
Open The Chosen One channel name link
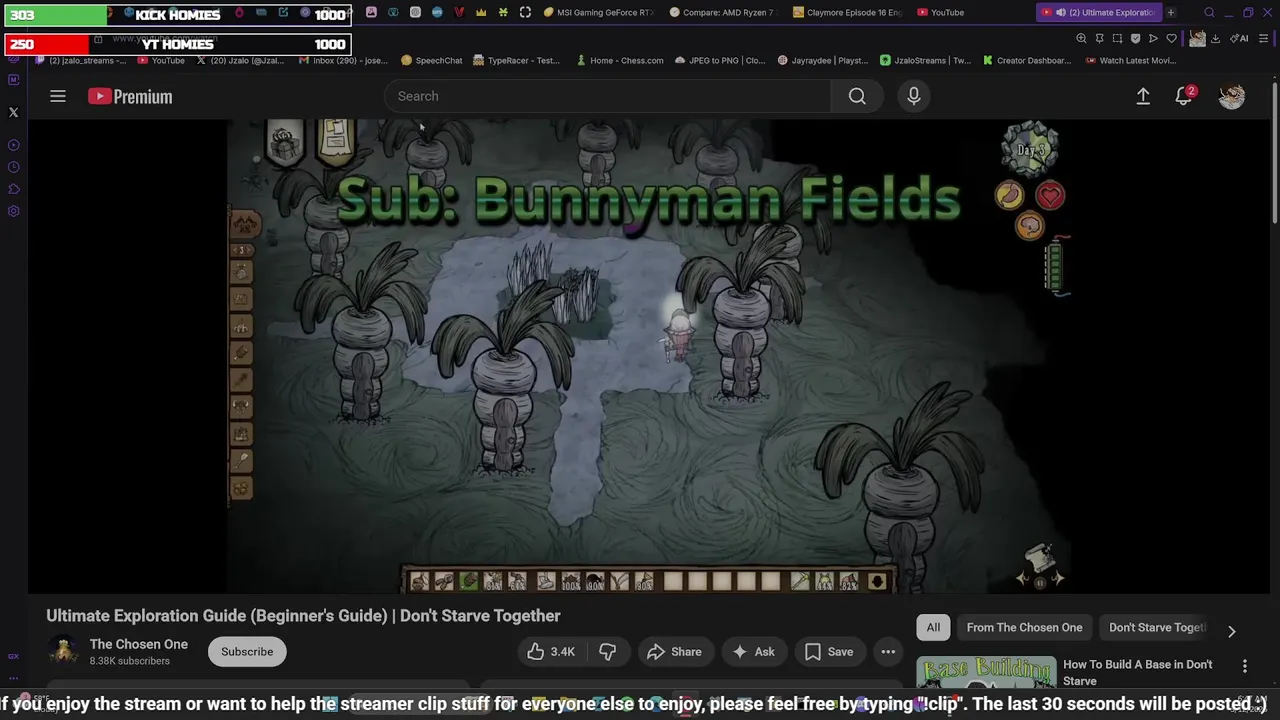click(139, 644)
